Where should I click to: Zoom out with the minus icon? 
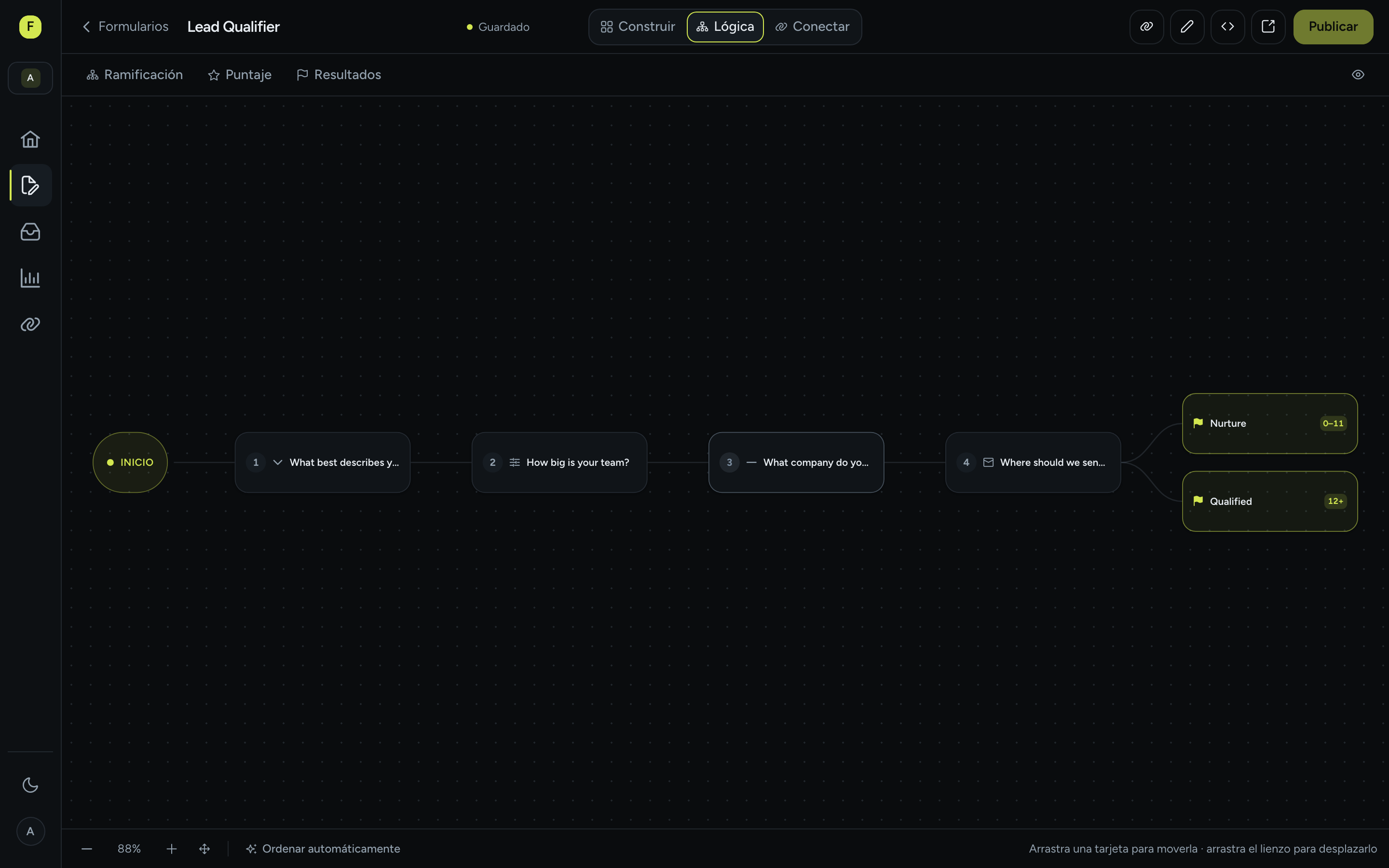point(87,849)
